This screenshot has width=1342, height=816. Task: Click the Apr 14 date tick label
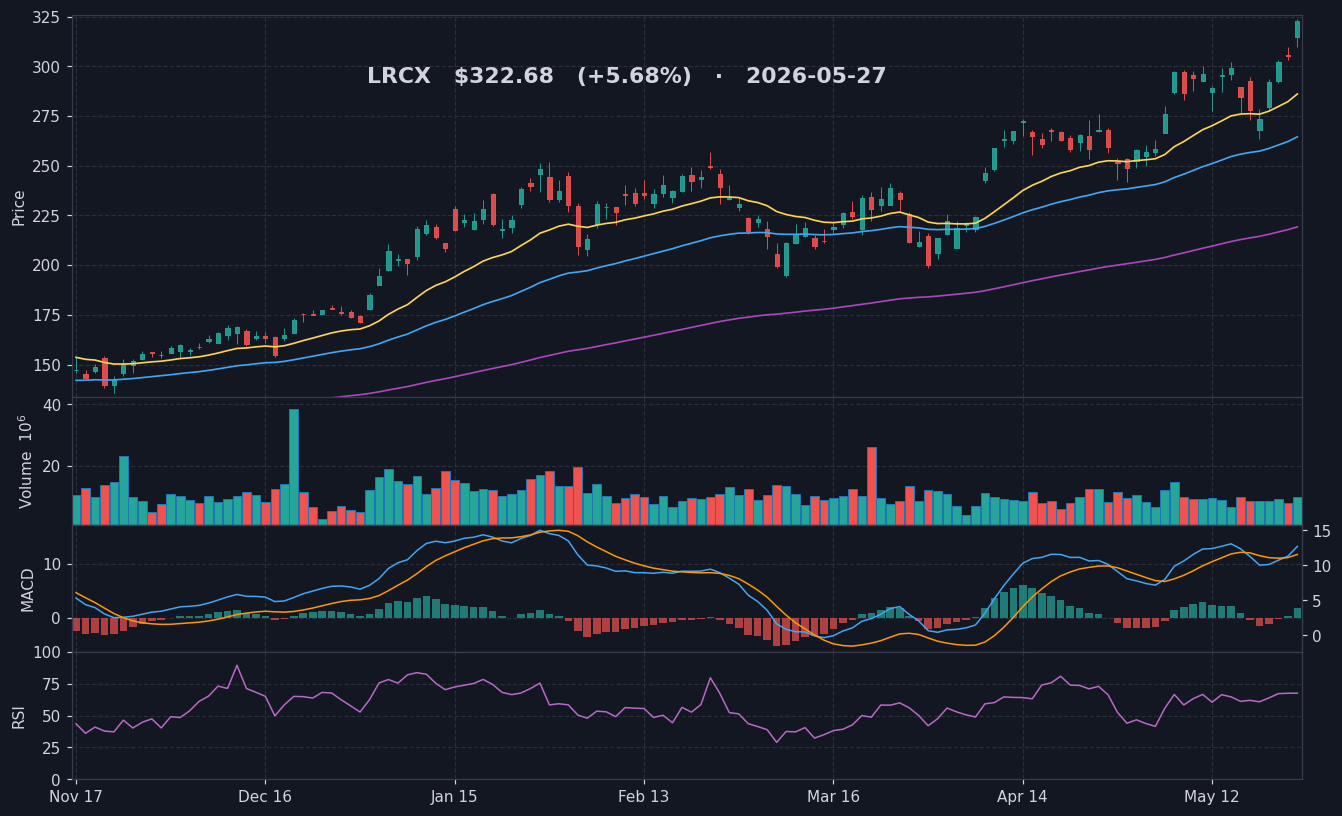click(1022, 797)
